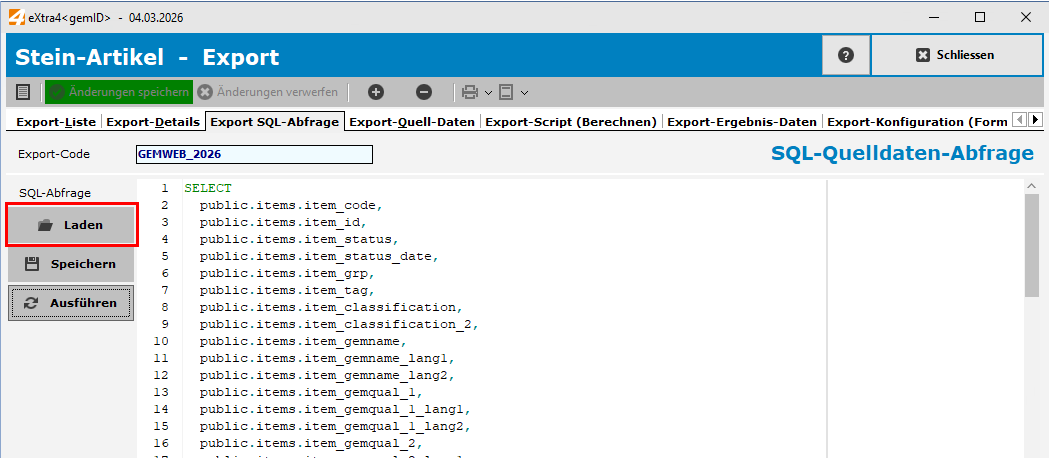Click line public.items.item_status_date
Image resolution: width=1049 pixels, height=458 pixels.
(318, 256)
